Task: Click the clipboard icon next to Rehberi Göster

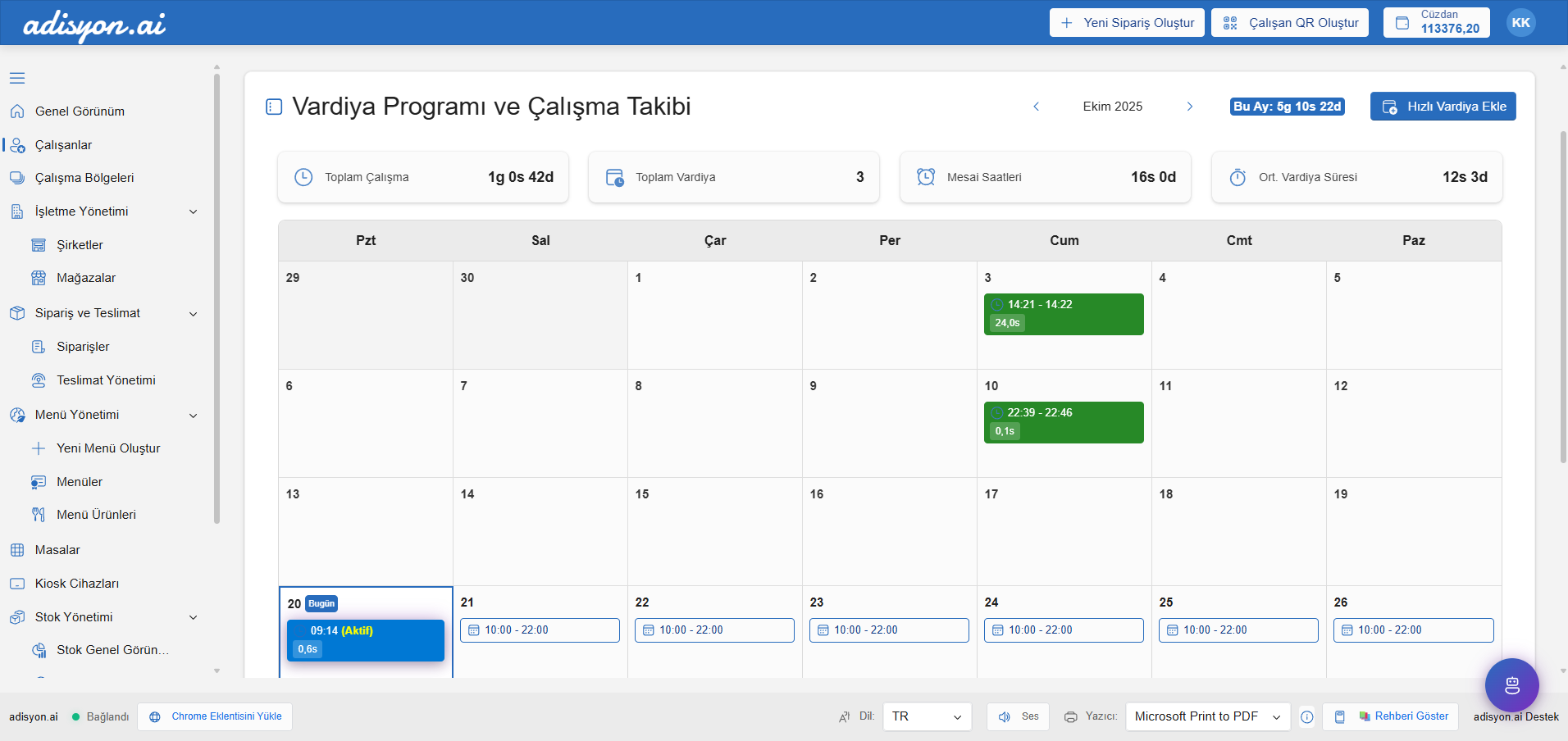Action: (1339, 717)
